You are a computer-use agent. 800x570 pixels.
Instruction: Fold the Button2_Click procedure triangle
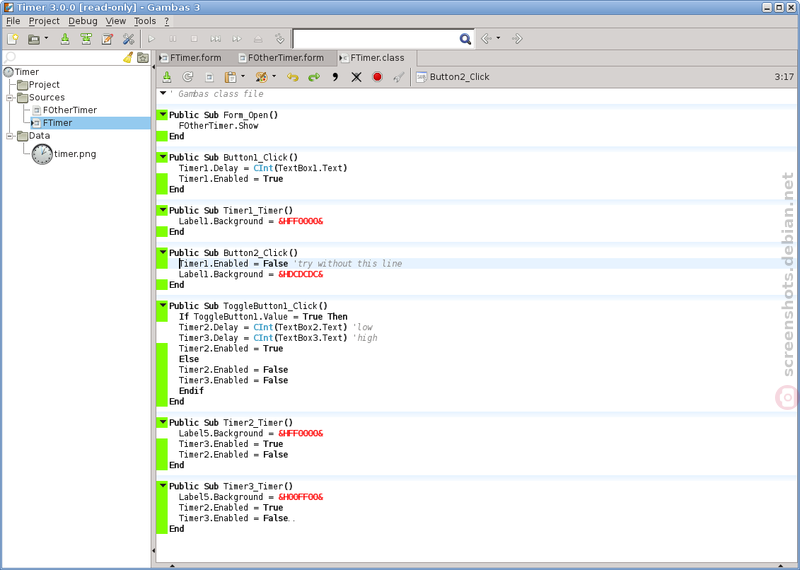(162, 253)
